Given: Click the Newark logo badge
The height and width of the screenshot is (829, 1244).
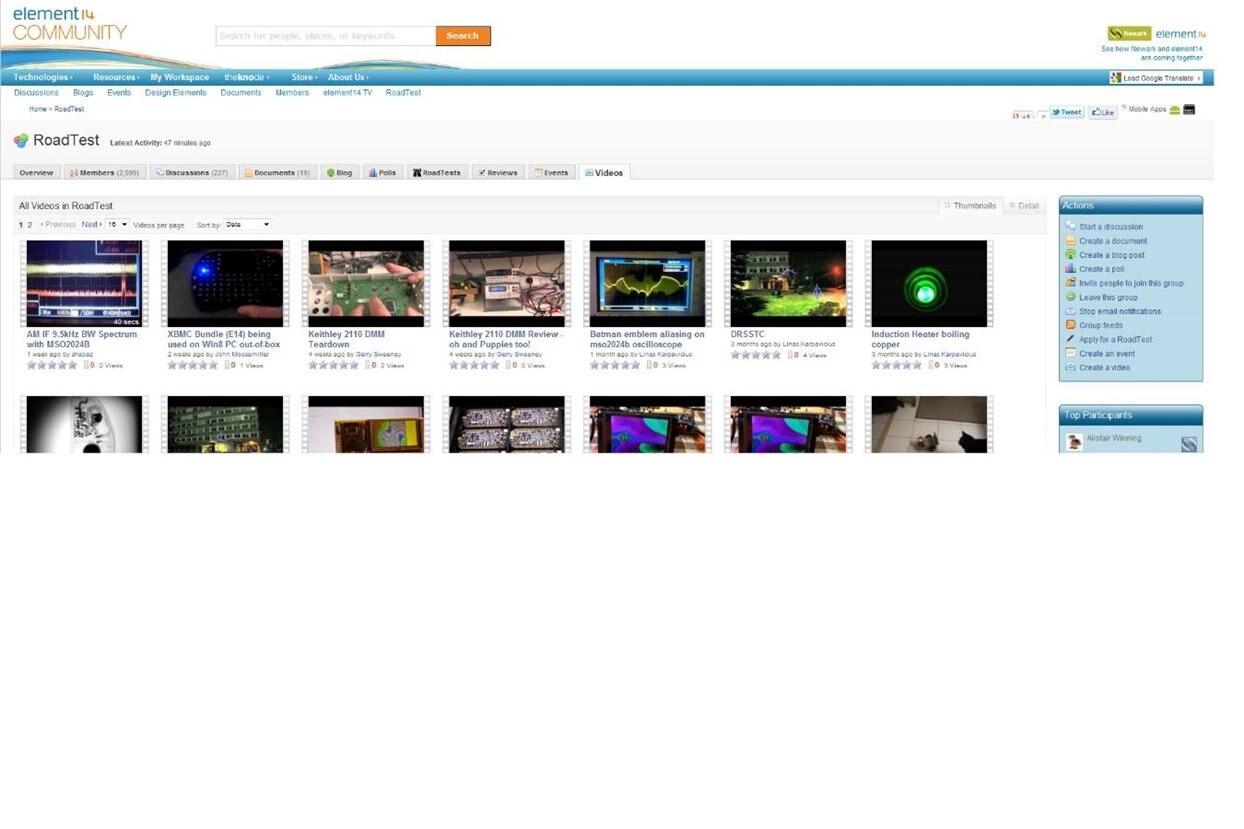Looking at the screenshot, I should click(x=1129, y=33).
